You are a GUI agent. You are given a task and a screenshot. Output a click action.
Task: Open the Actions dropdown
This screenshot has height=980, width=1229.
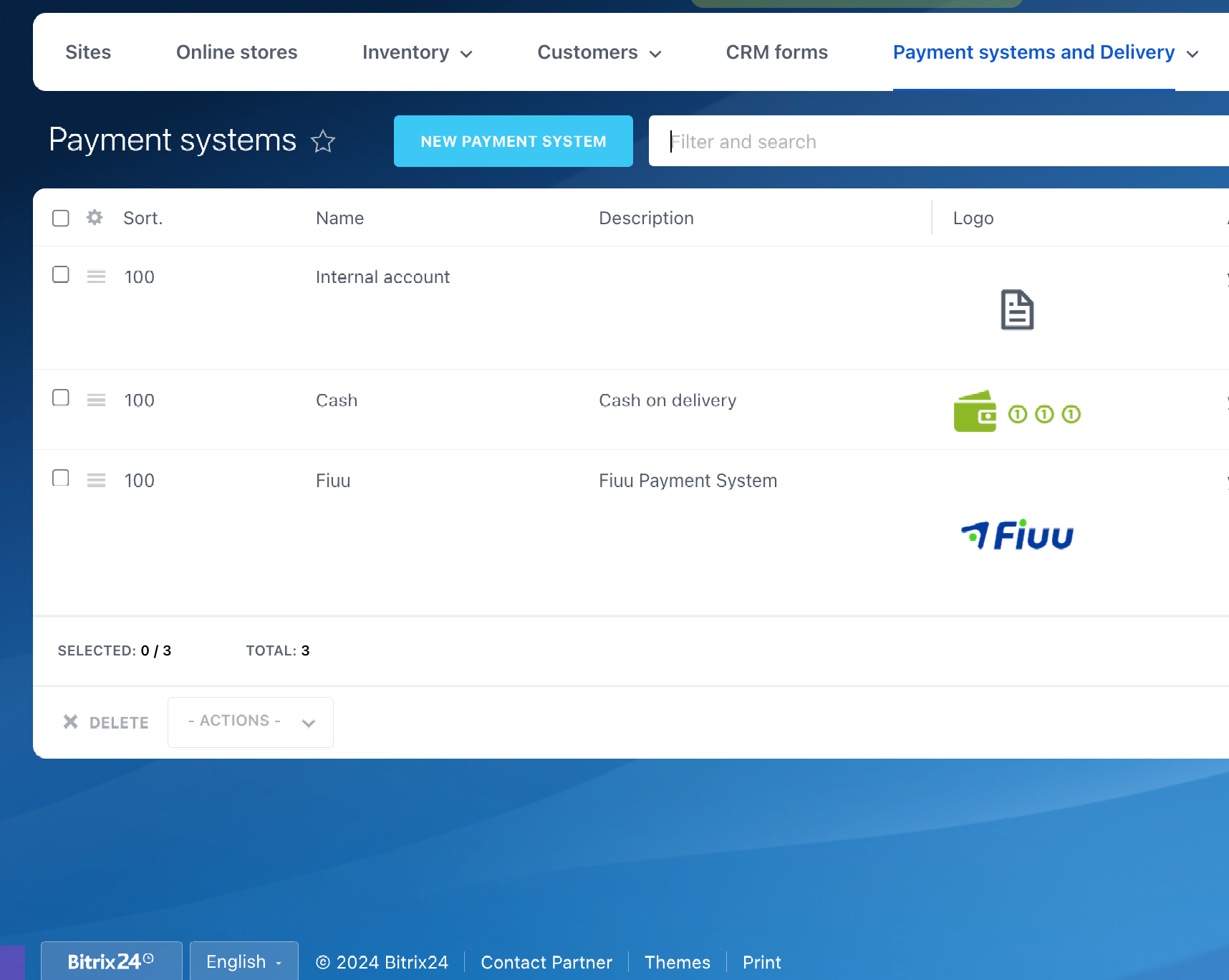coord(250,721)
